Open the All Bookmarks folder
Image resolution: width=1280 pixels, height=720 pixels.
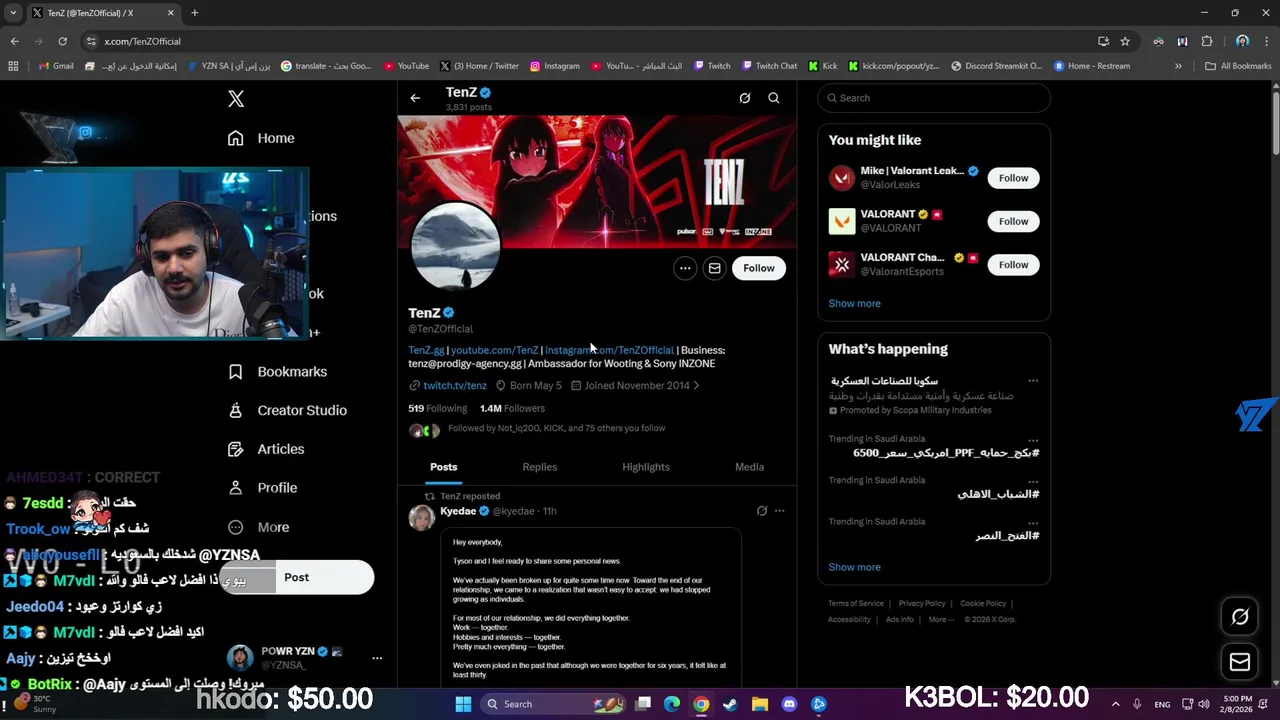click(1238, 66)
